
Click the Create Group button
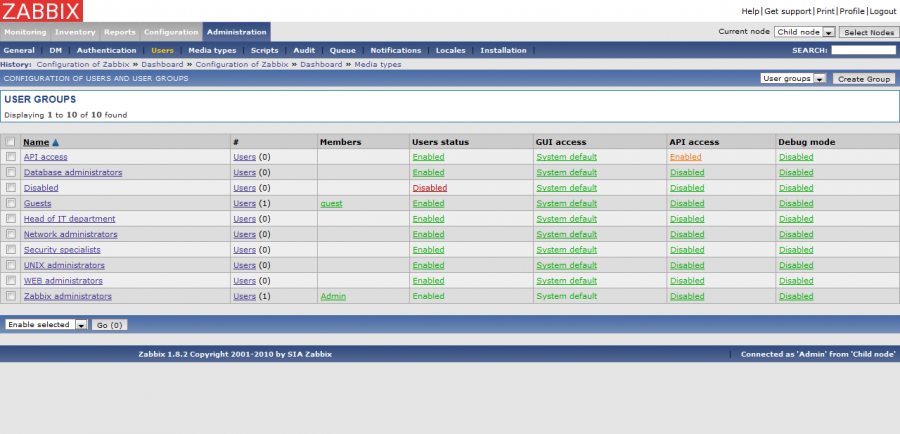coord(863,79)
